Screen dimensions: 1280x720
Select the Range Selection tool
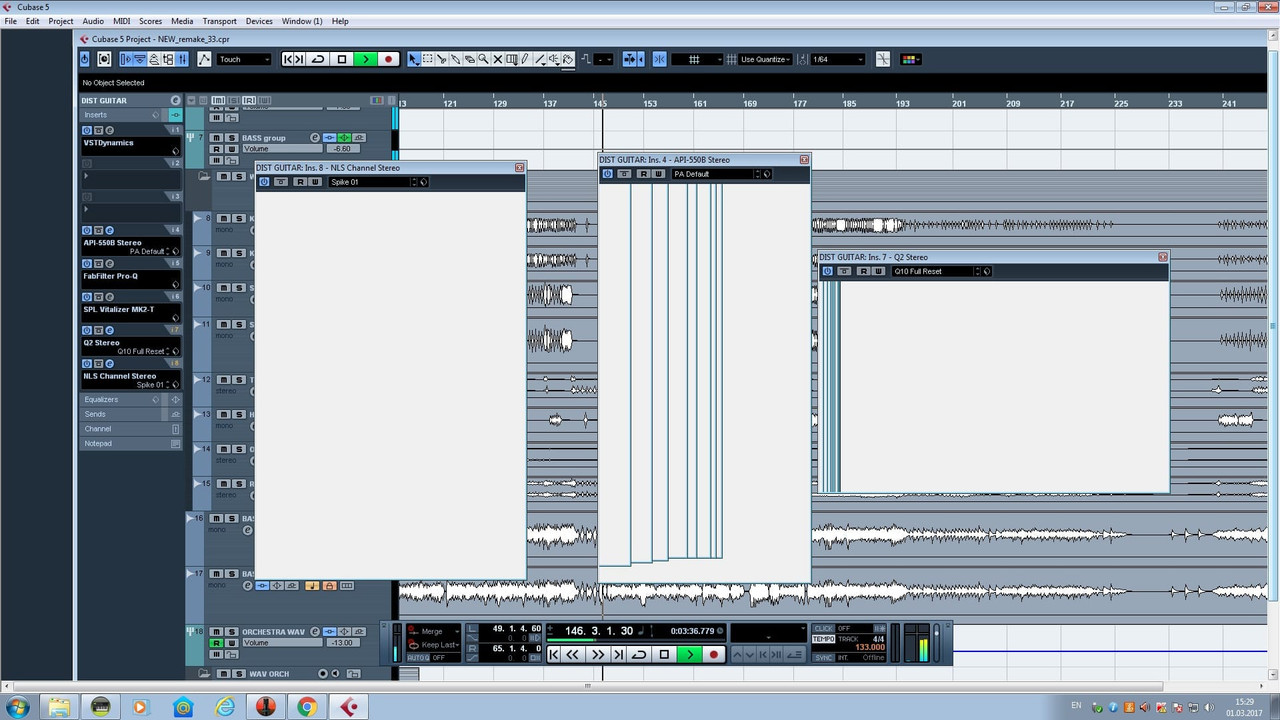point(427,59)
